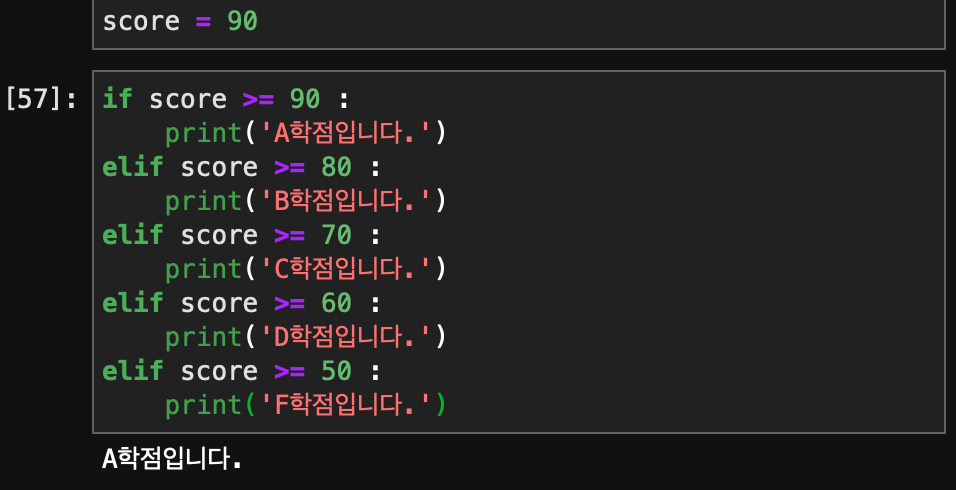This screenshot has width=956, height=490.
Task: Click the [57]: cell prompt label
Action: pyautogui.click(x=41, y=99)
